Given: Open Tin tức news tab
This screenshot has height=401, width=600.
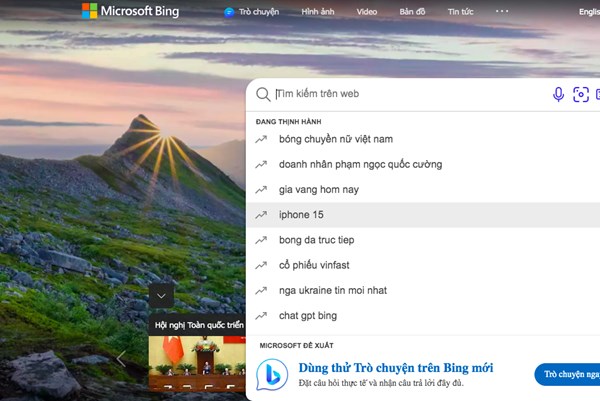Looking at the screenshot, I should click(460, 12).
